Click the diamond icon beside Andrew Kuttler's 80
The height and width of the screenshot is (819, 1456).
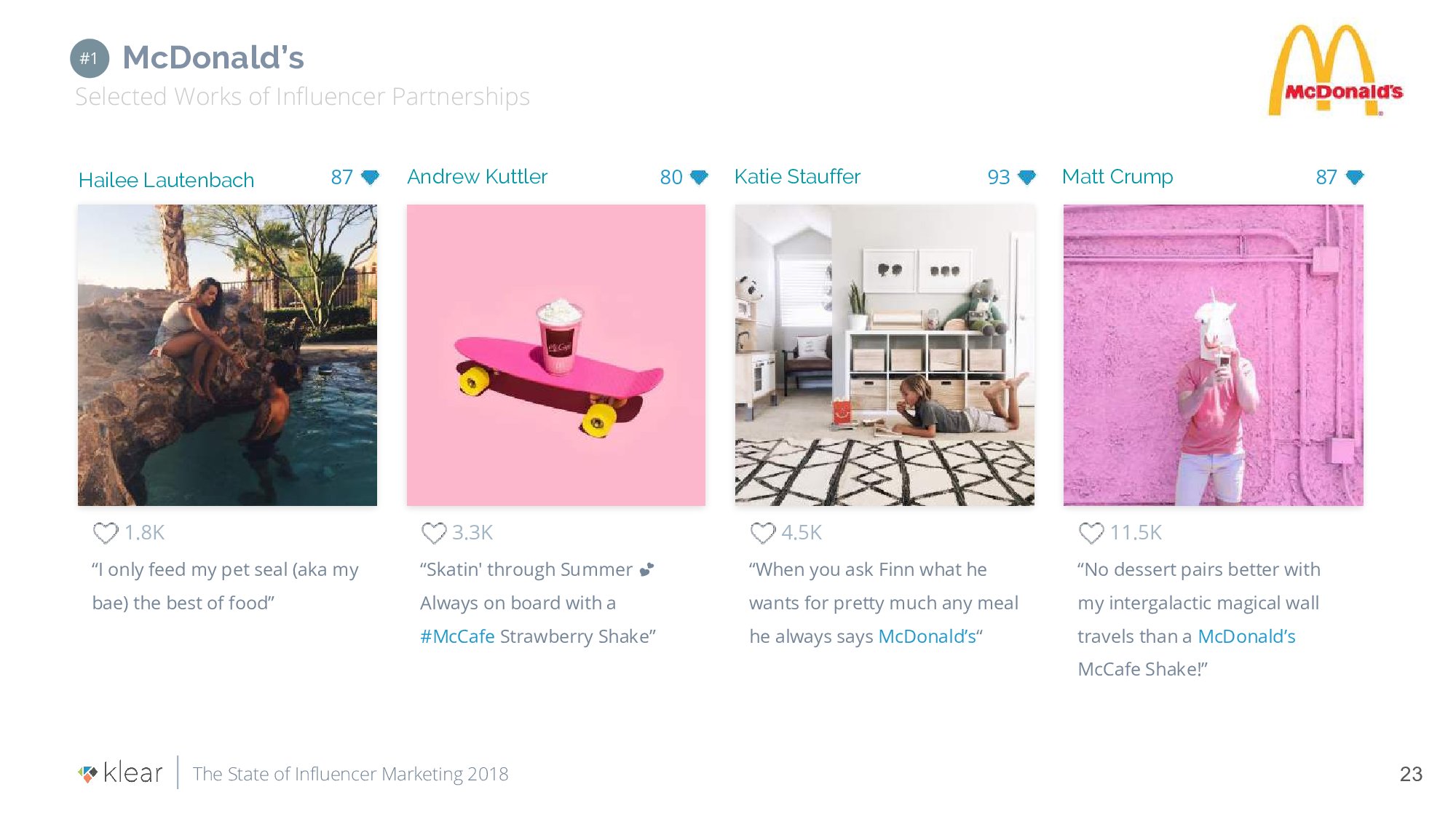click(699, 177)
